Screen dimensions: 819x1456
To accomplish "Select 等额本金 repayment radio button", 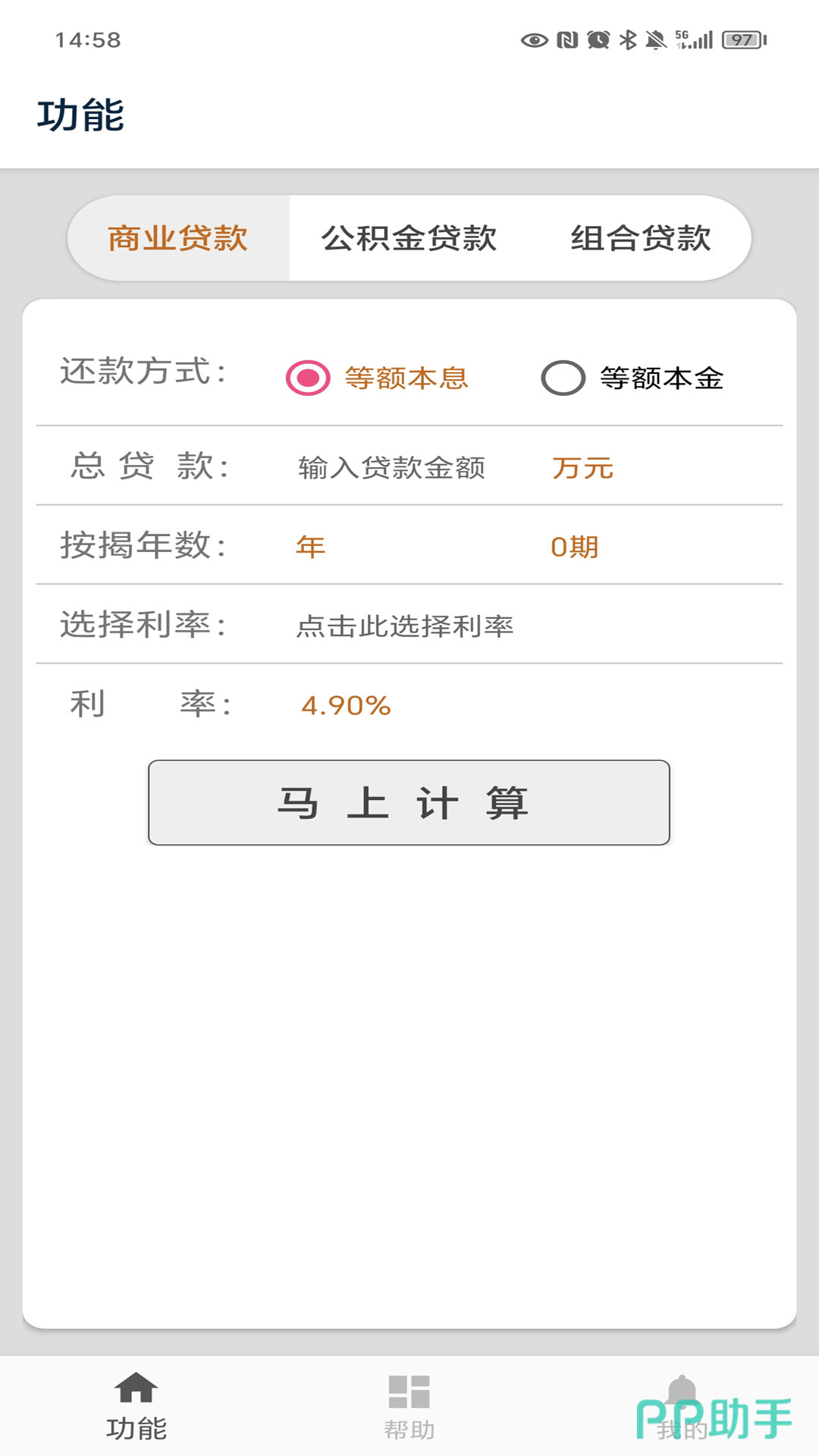I will coord(563,378).
